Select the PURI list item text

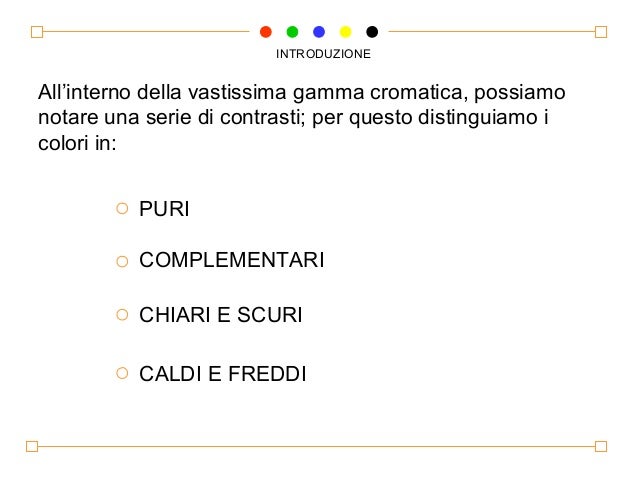[164, 209]
